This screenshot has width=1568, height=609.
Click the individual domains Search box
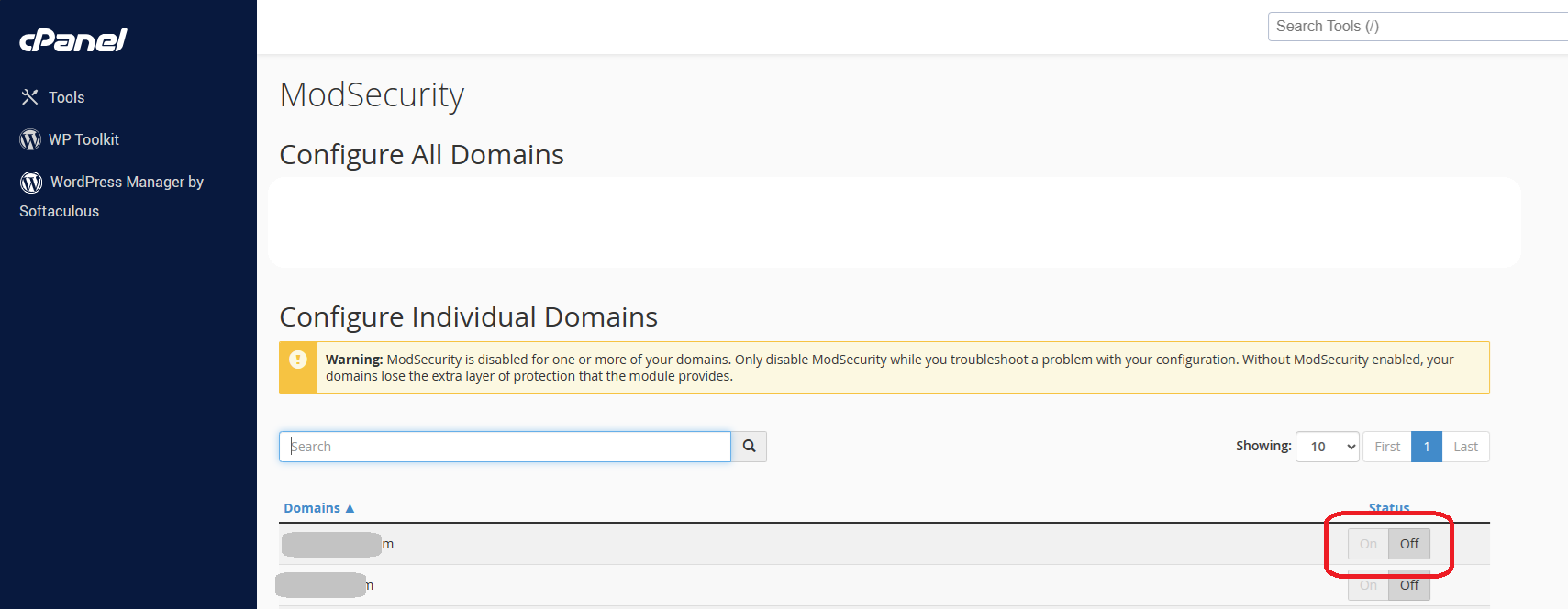coord(504,447)
